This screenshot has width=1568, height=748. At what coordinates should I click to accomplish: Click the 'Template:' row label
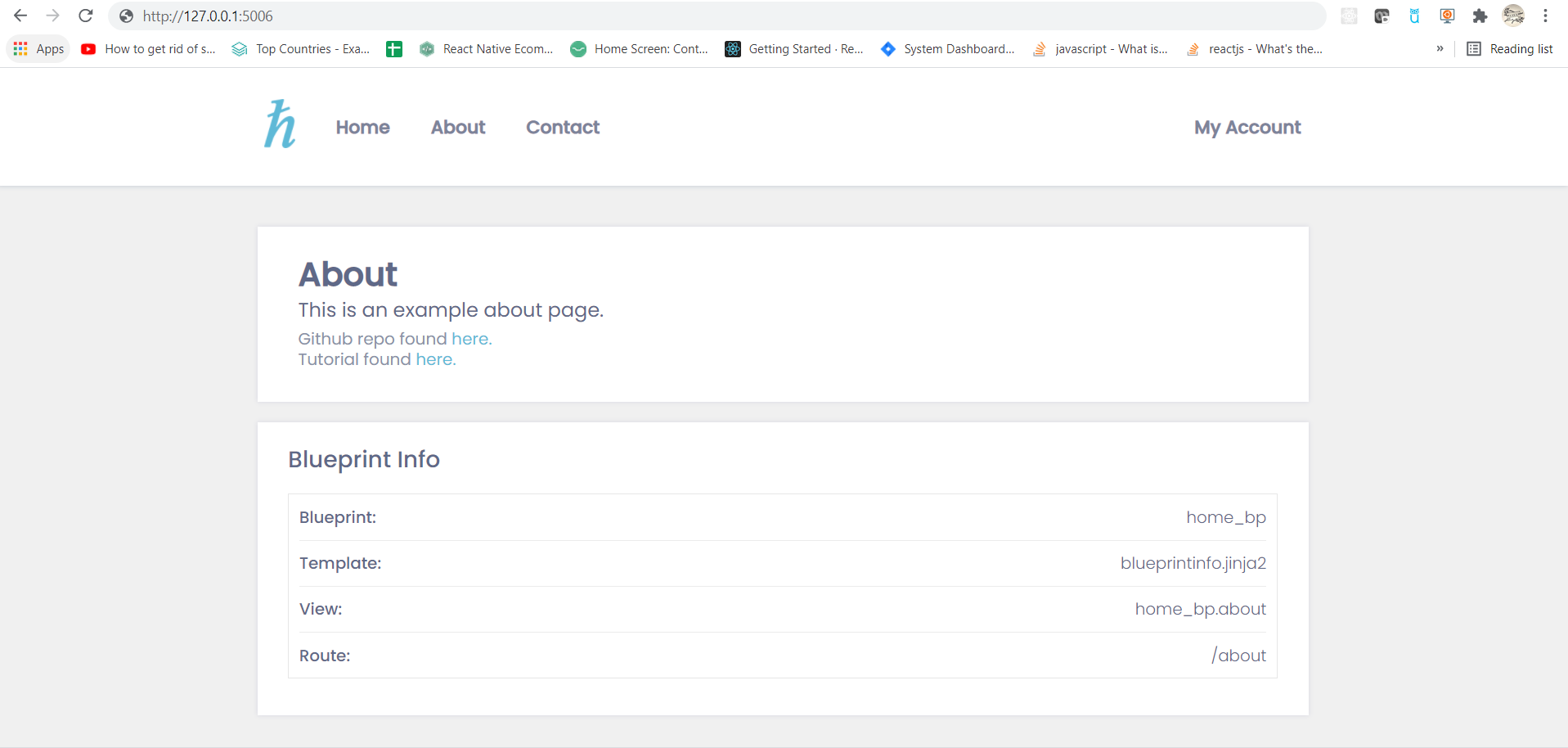point(340,563)
